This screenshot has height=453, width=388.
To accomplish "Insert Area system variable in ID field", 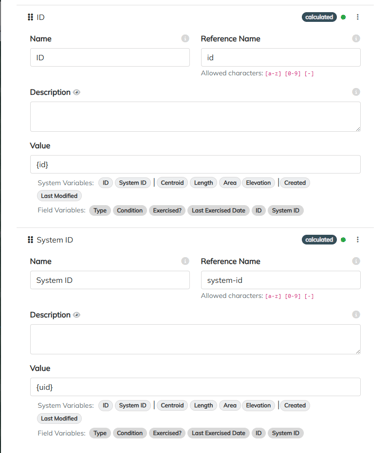I will (x=230, y=183).
